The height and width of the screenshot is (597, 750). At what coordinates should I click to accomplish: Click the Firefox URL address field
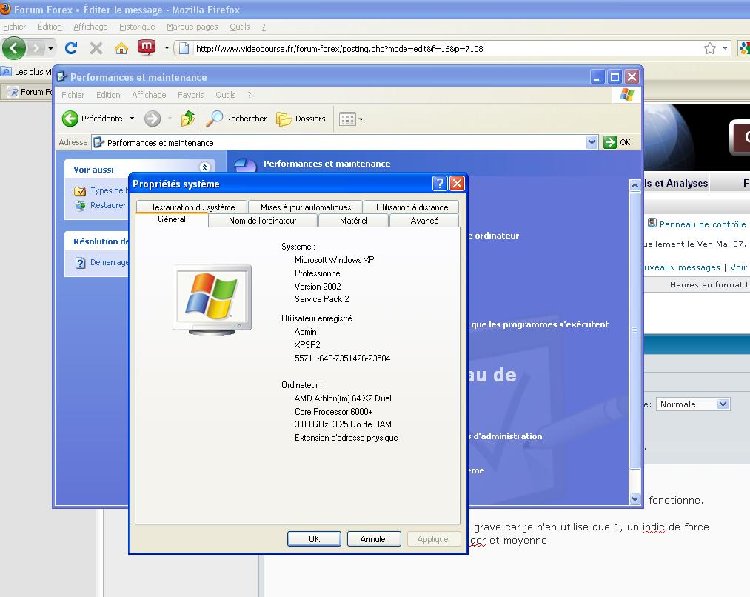[440, 48]
